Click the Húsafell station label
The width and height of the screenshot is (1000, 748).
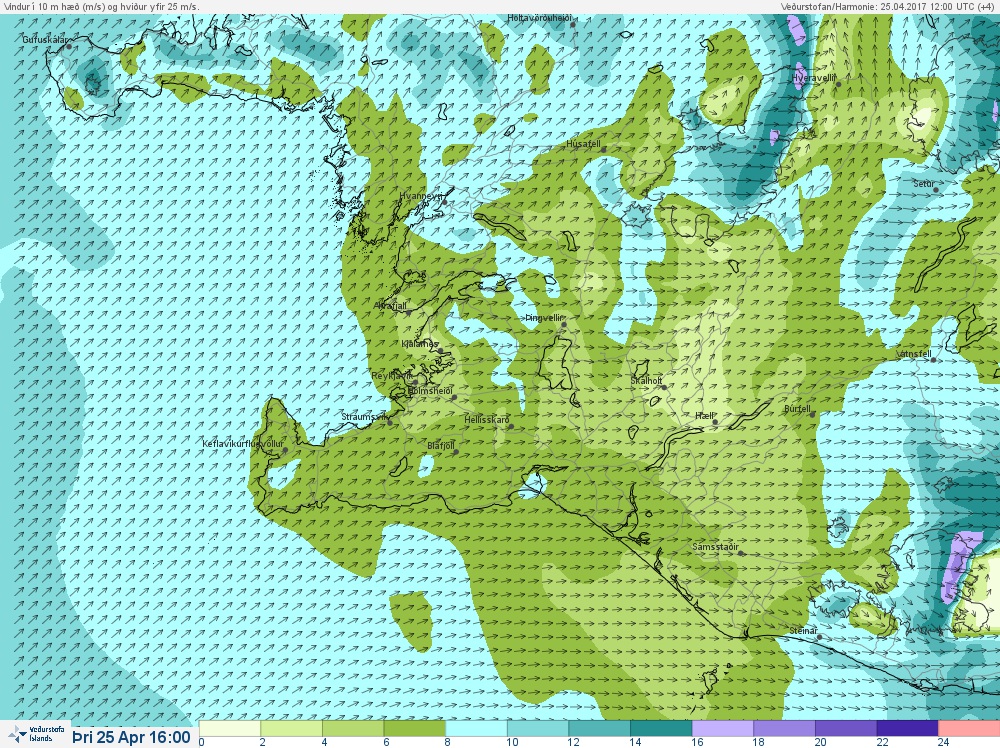point(583,144)
